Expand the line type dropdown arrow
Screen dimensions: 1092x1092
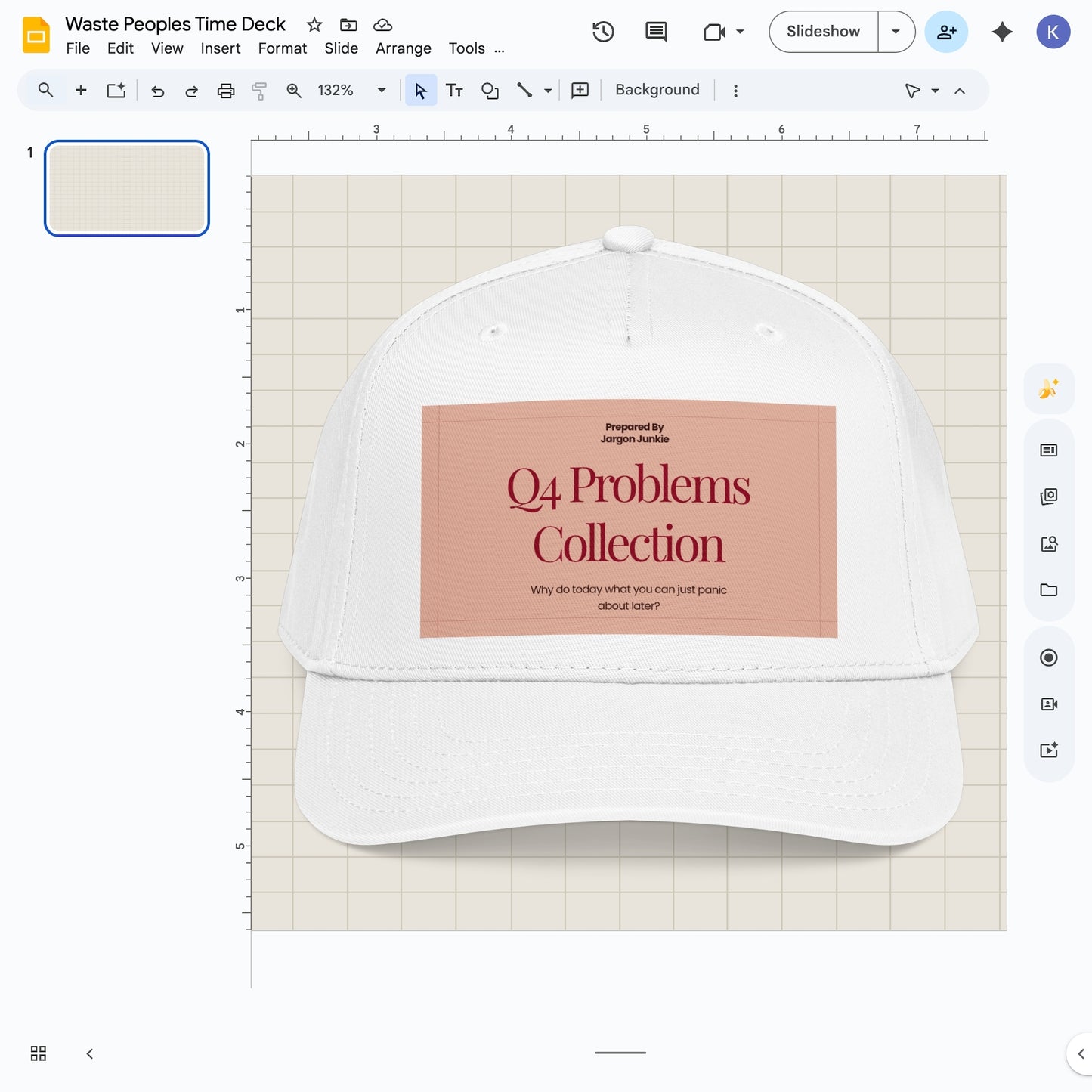click(548, 91)
